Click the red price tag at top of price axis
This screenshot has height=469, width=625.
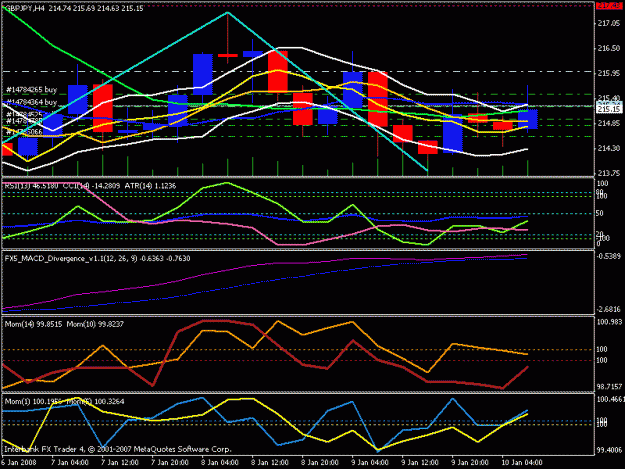click(609, 6)
